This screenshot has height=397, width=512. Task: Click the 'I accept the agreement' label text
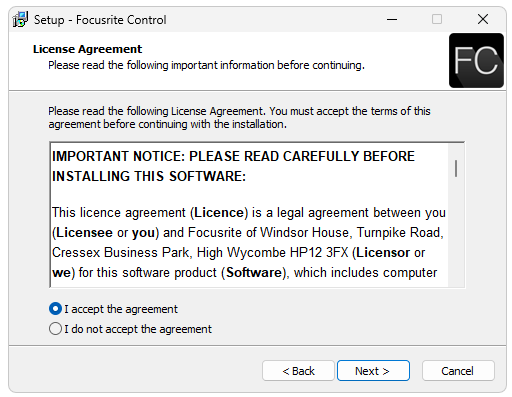click(121, 309)
